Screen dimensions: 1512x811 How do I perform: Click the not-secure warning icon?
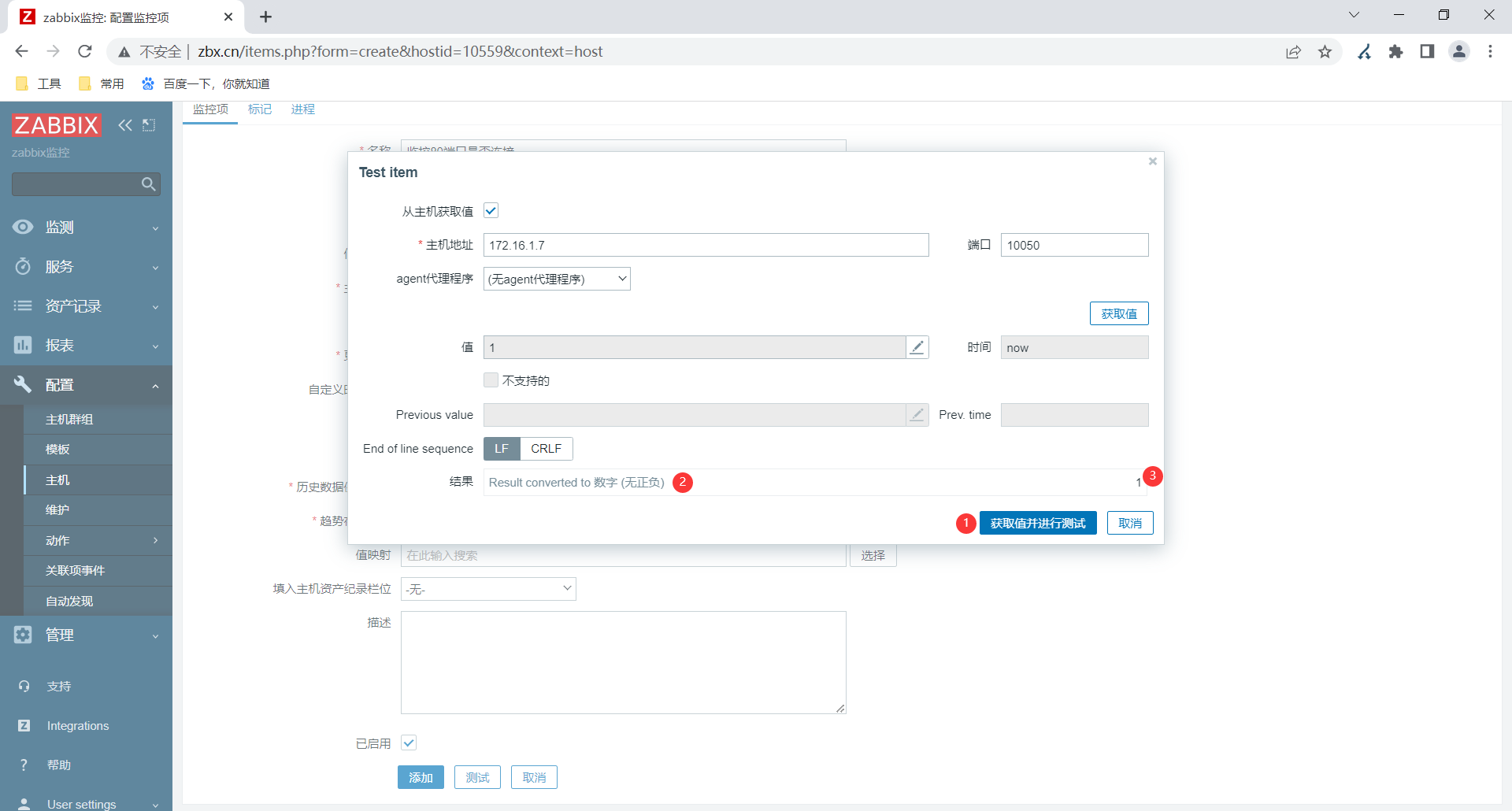click(124, 52)
